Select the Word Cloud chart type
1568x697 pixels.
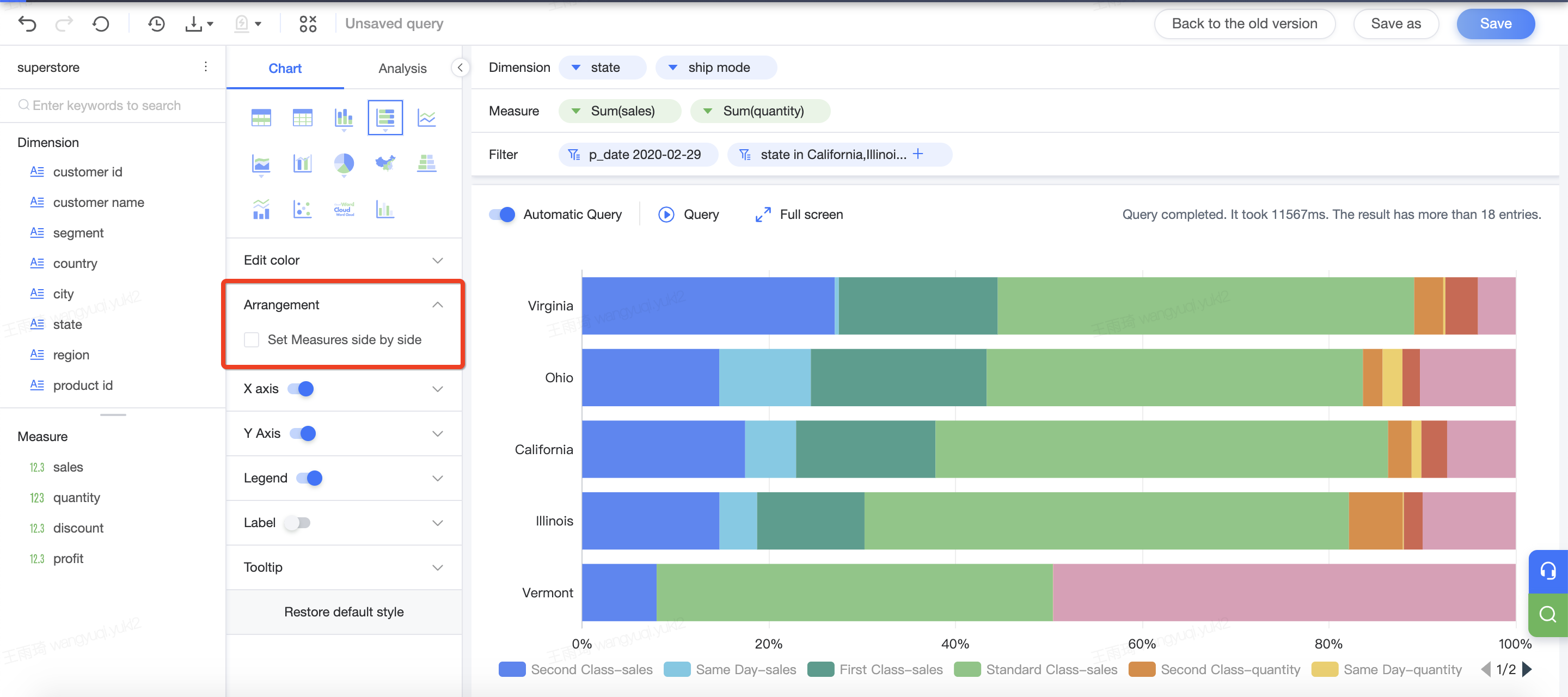click(x=344, y=210)
